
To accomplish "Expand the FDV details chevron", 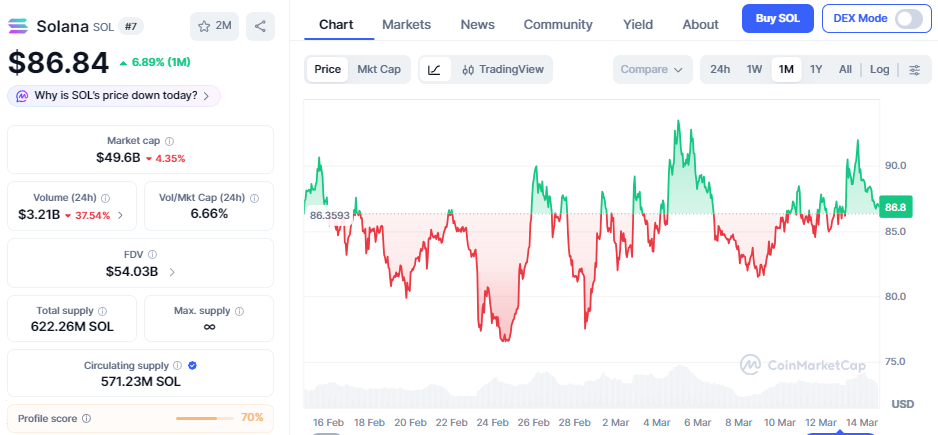I will click(172, 271).
